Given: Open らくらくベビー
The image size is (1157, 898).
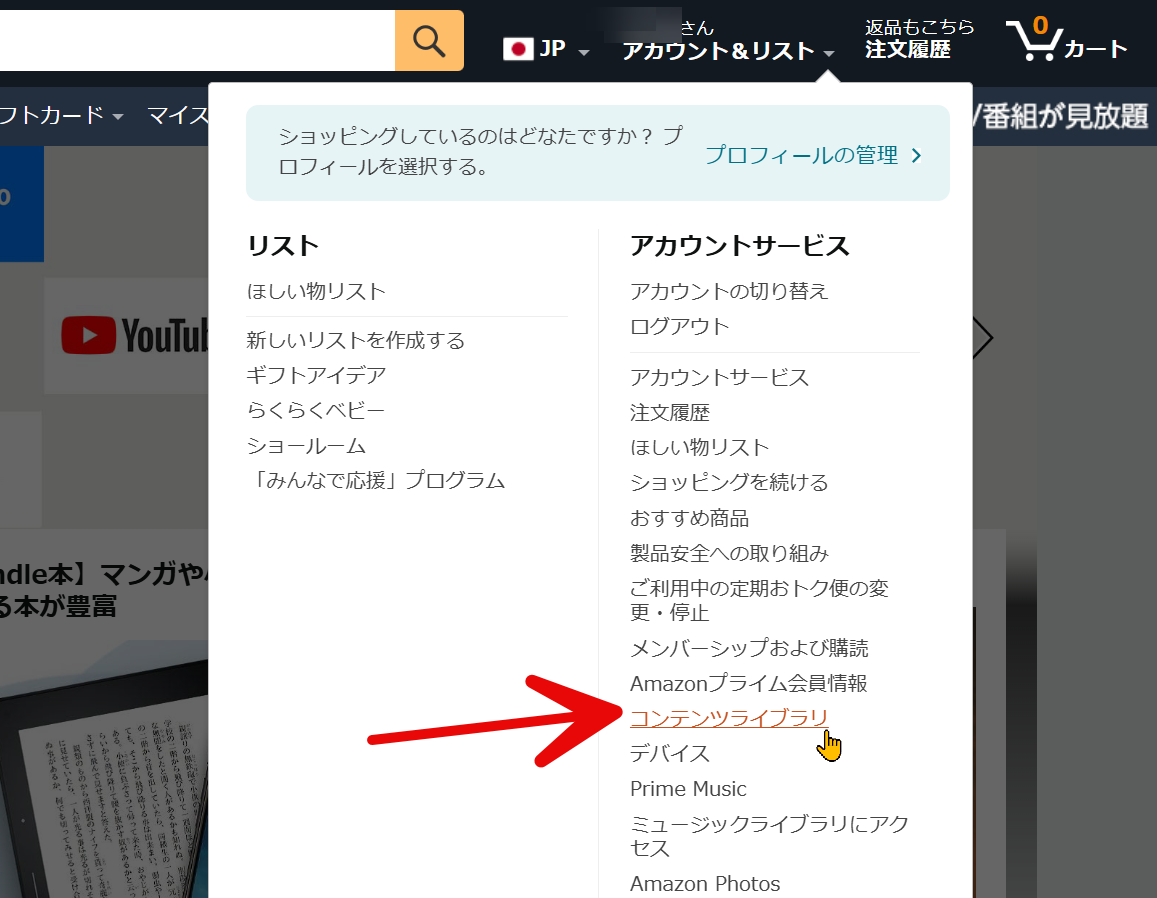Looking at the screenshot, I should coord(315,410).
